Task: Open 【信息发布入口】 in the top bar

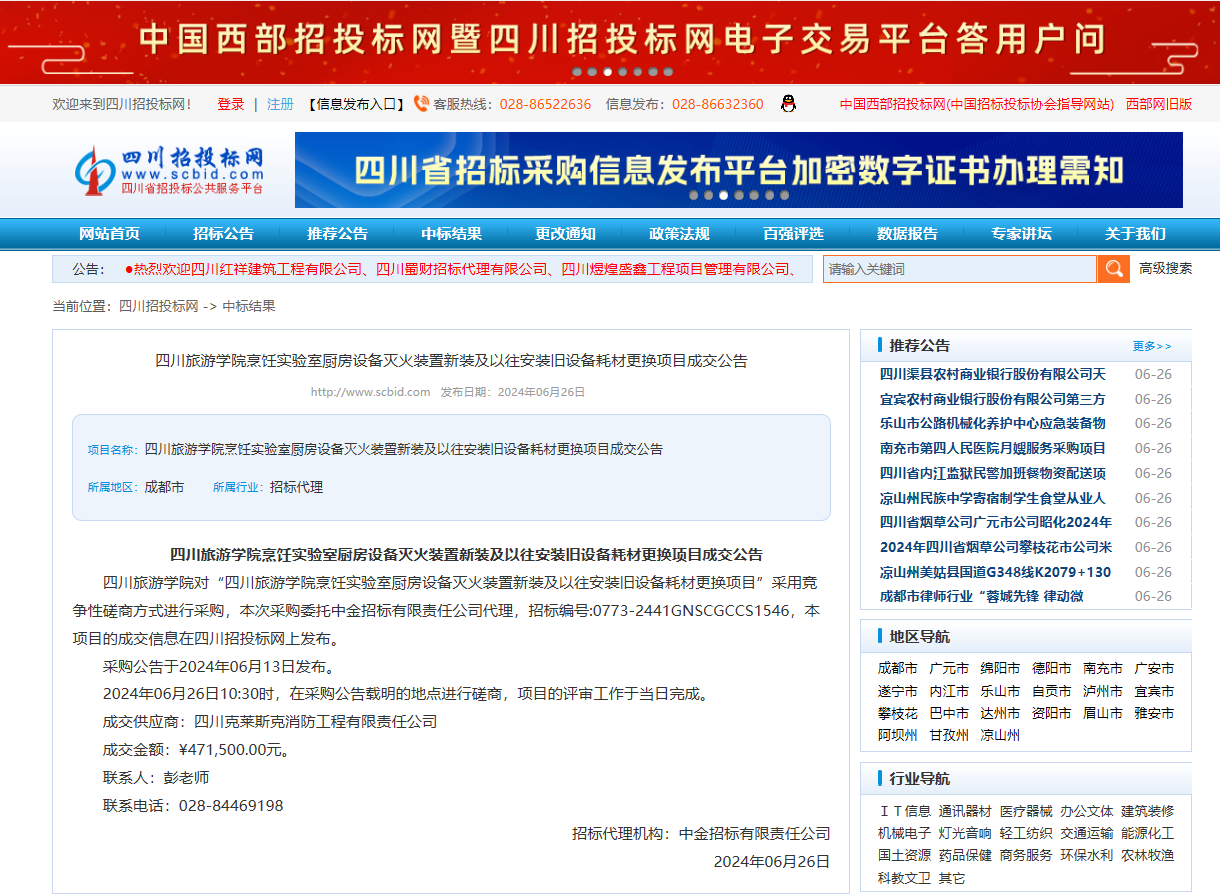Action: (x=356, y=104)
